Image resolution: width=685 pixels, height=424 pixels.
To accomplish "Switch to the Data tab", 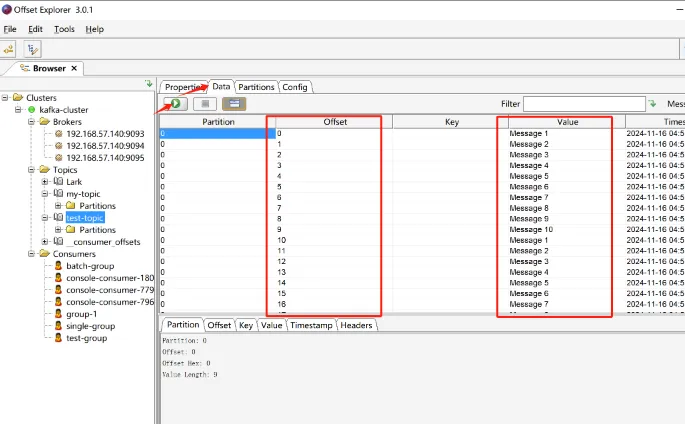I will 221,86.
